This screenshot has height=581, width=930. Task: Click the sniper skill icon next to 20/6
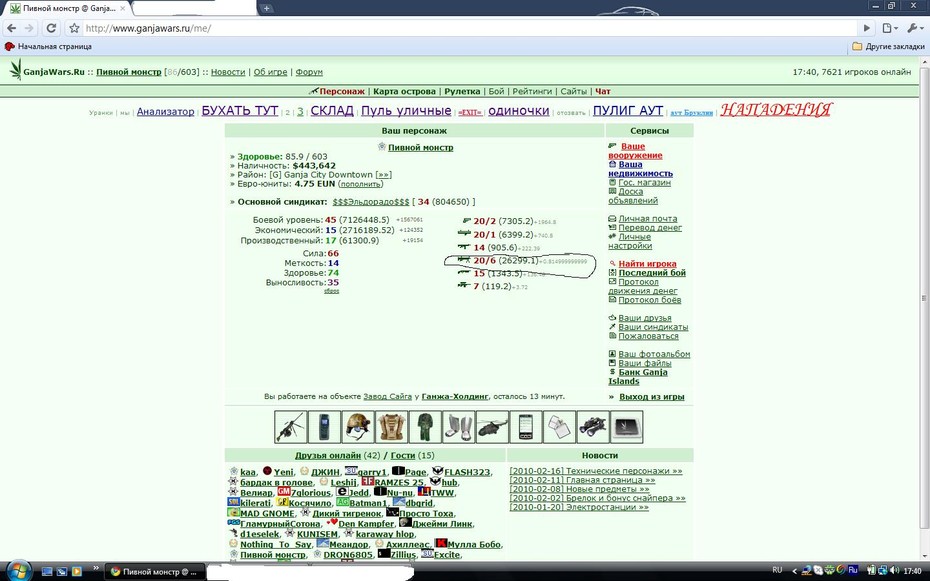tap(464, 260)
